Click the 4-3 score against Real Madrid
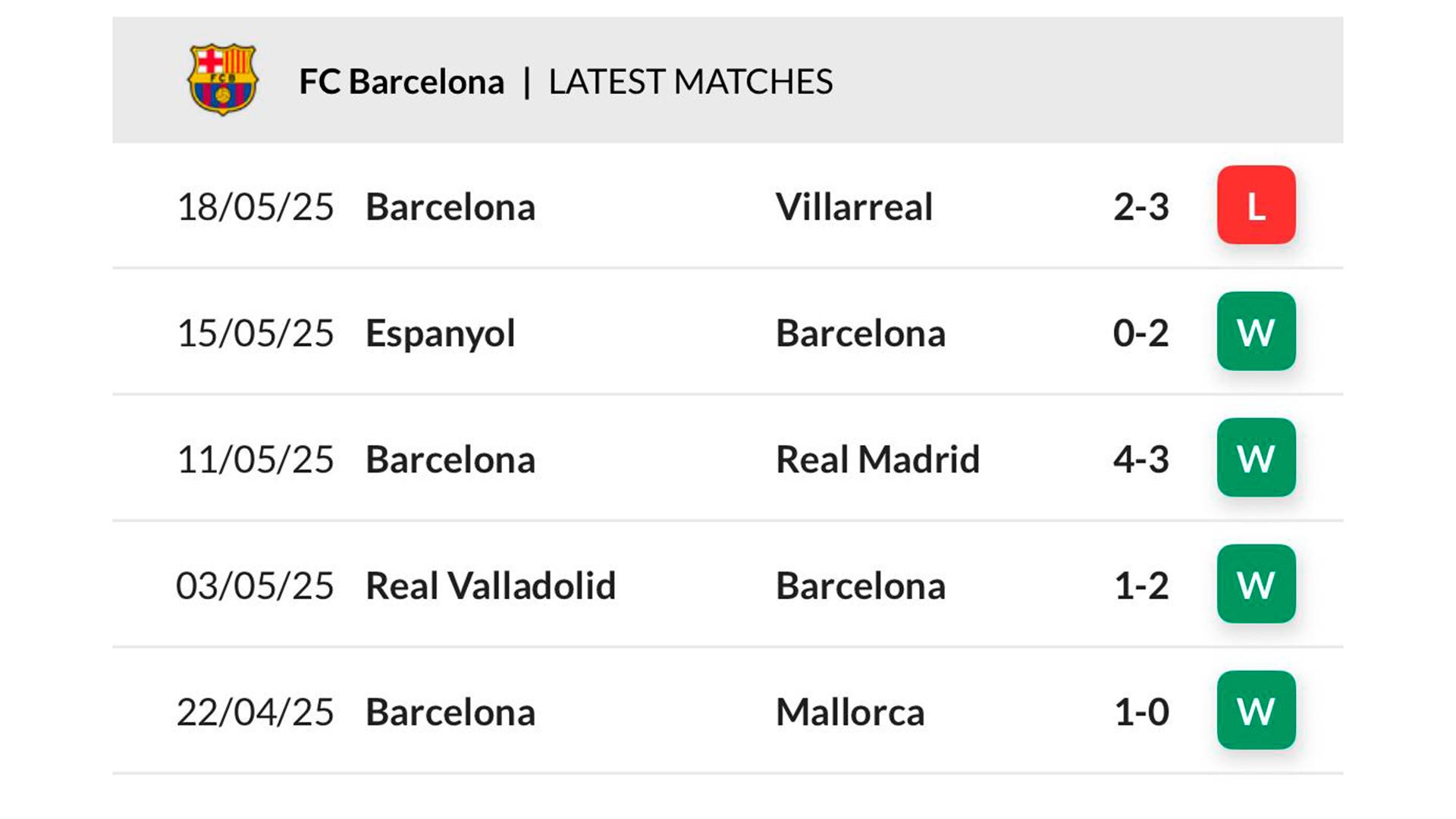 [1141, 460]
